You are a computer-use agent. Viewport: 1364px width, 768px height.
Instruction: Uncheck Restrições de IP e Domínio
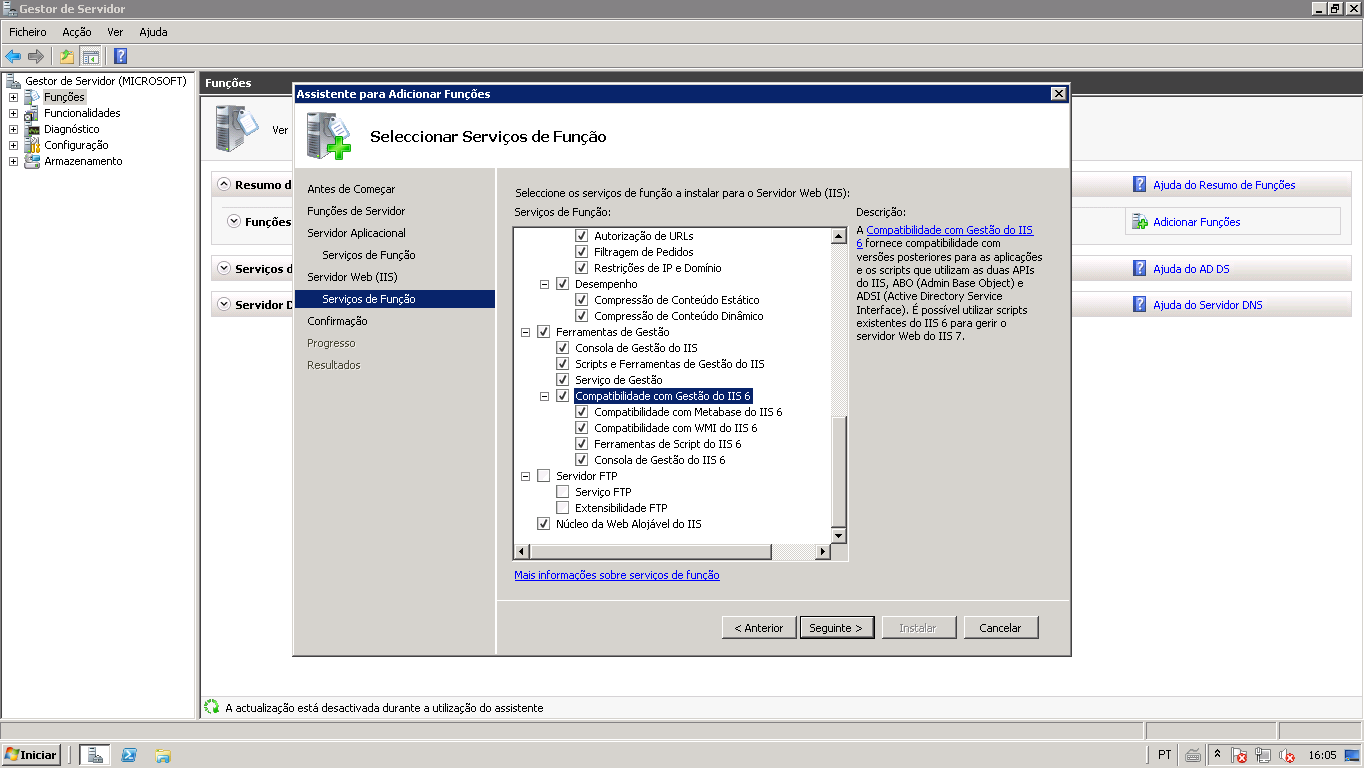click(x=581, y=268)
